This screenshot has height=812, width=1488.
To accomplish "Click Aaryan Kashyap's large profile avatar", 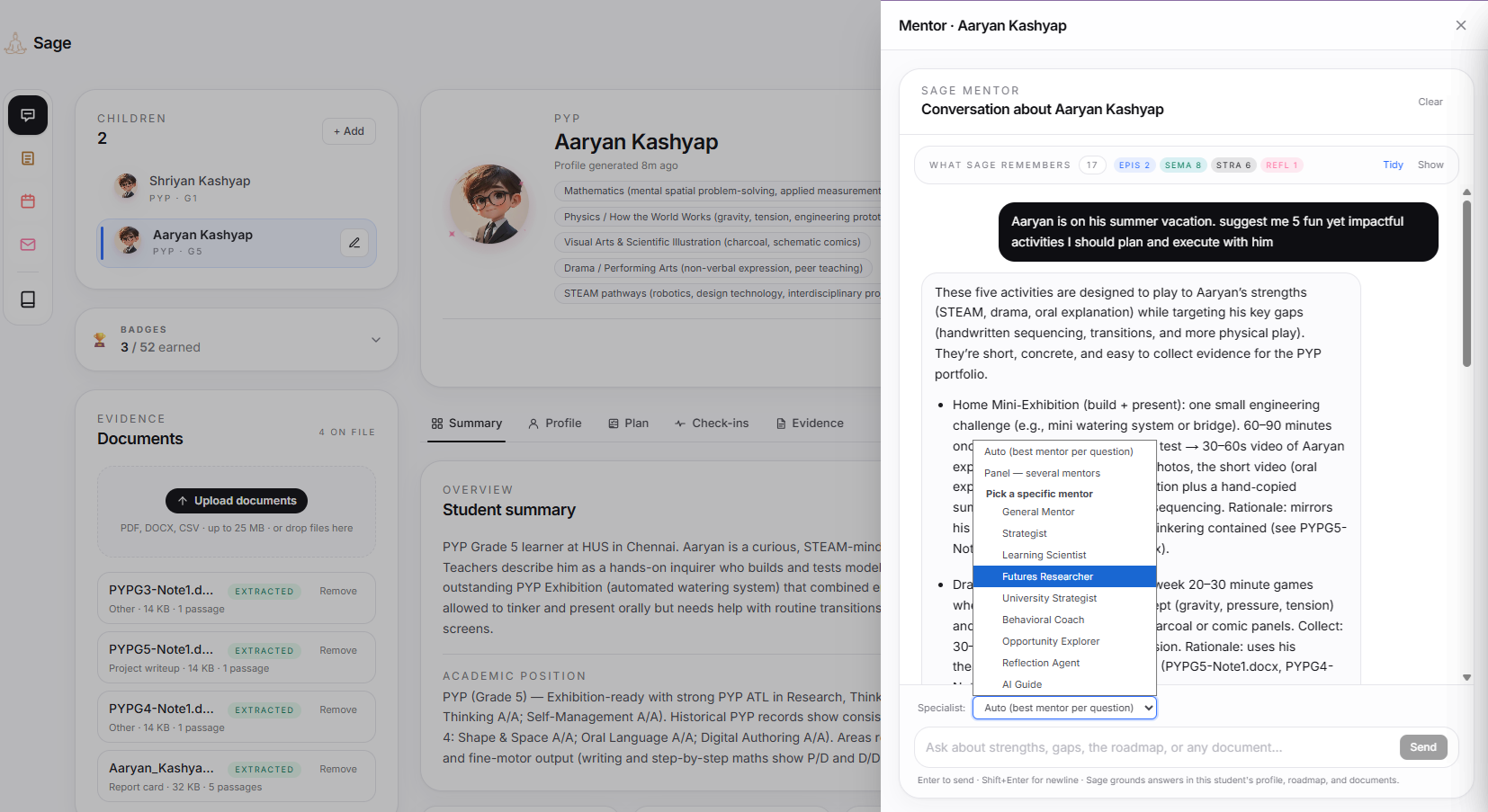I will pyautogui.click(x=489, y=204).
